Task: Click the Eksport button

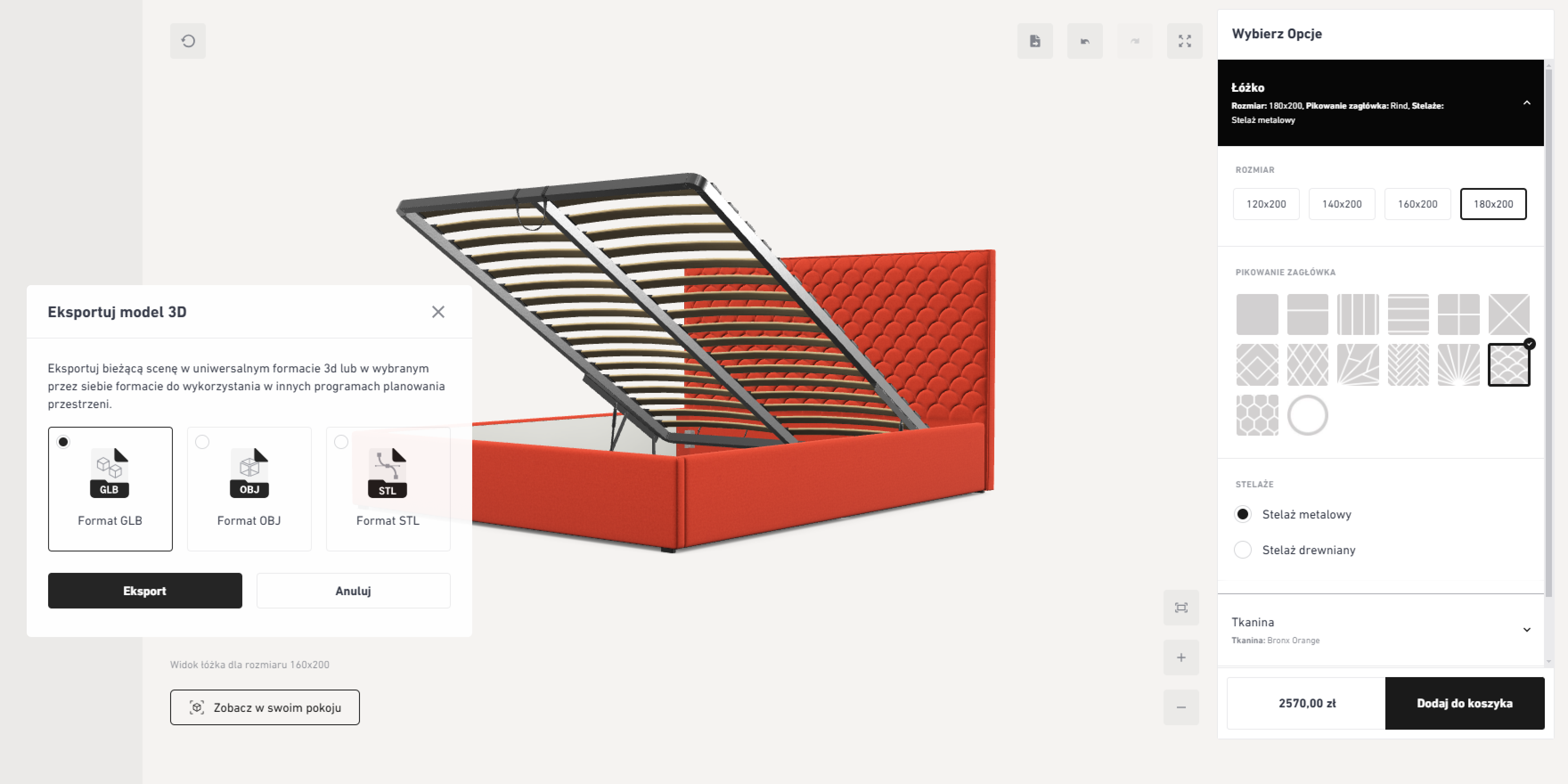Action: click(x=145, y=590)
